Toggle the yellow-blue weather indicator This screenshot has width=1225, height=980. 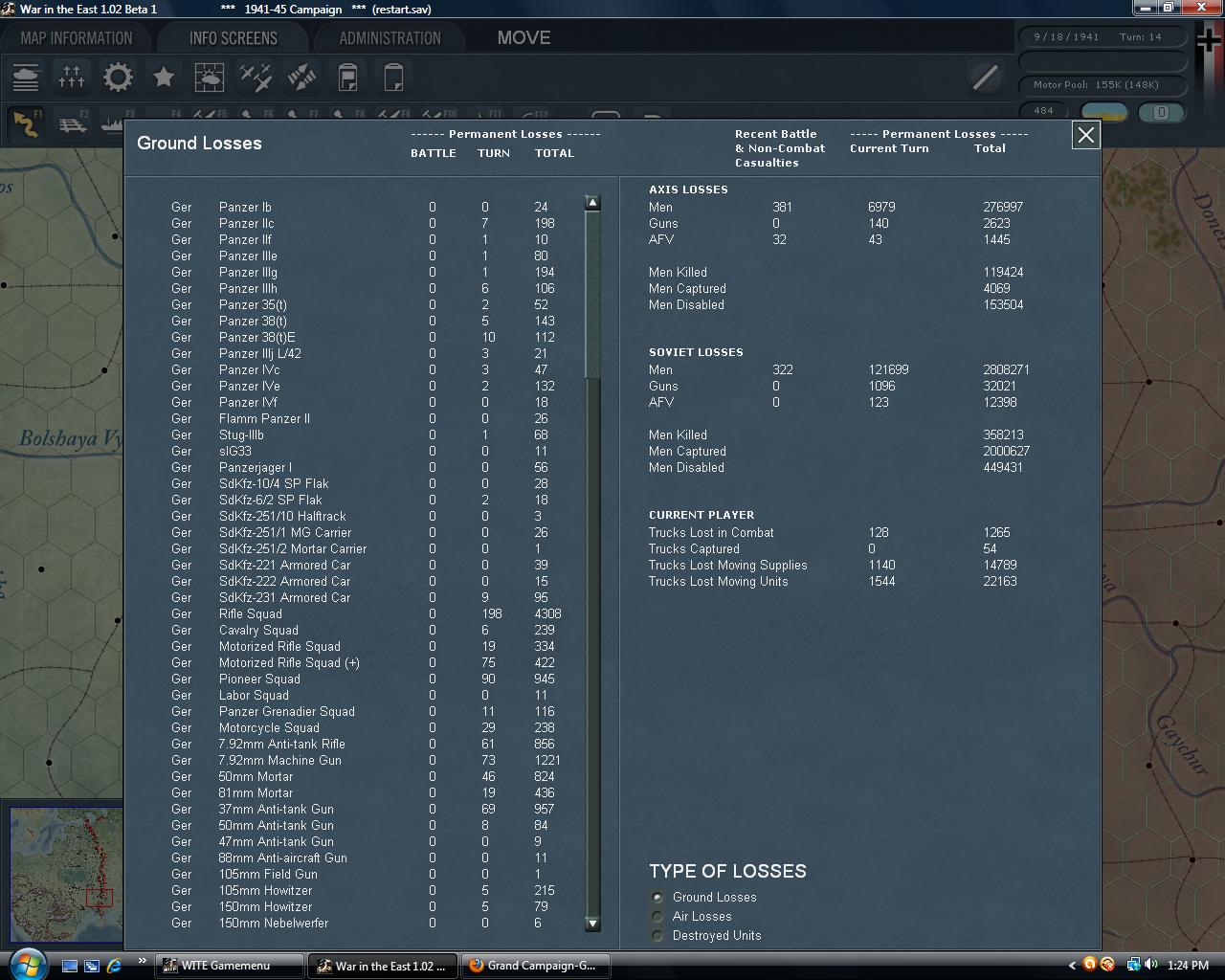pyautogui.click(x=1104, y=112)
